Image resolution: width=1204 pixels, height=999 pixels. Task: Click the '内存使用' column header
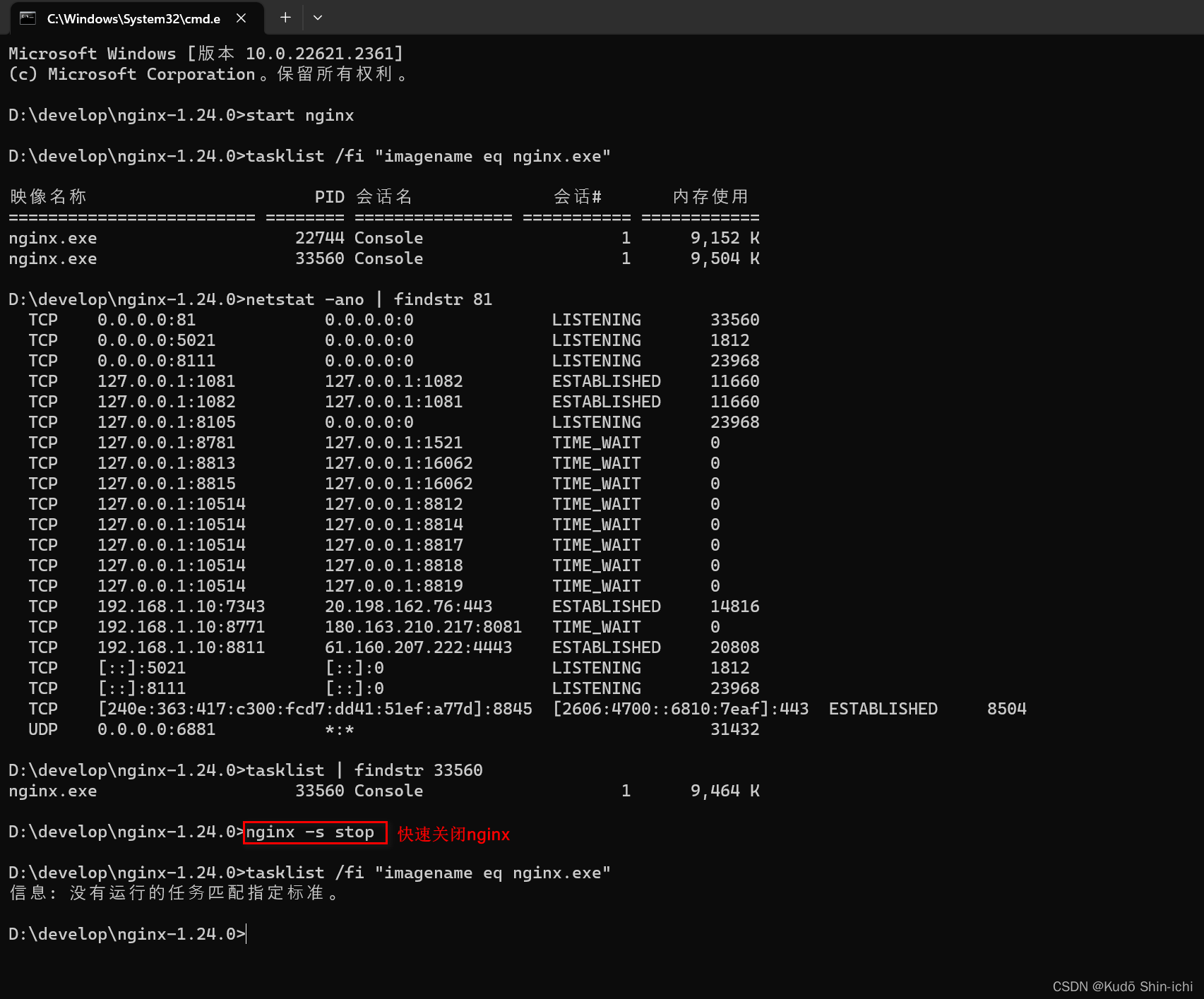pyautogui.click(x=710, y=196)
